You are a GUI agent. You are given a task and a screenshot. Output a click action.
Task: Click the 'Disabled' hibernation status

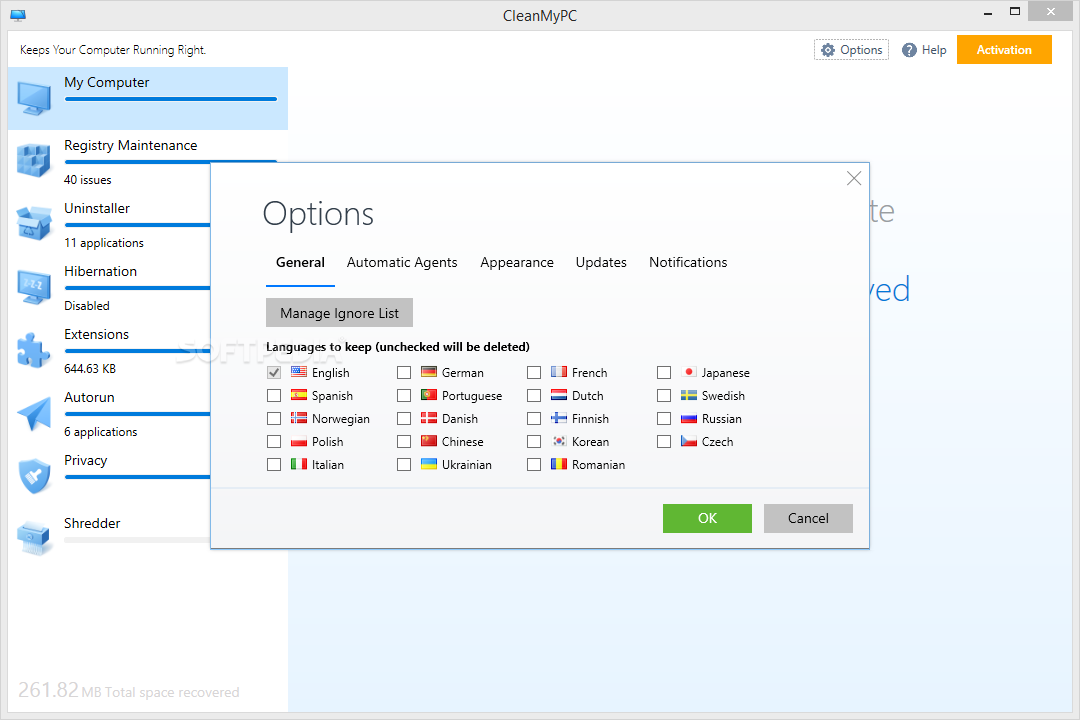click(x=87, y=306)
